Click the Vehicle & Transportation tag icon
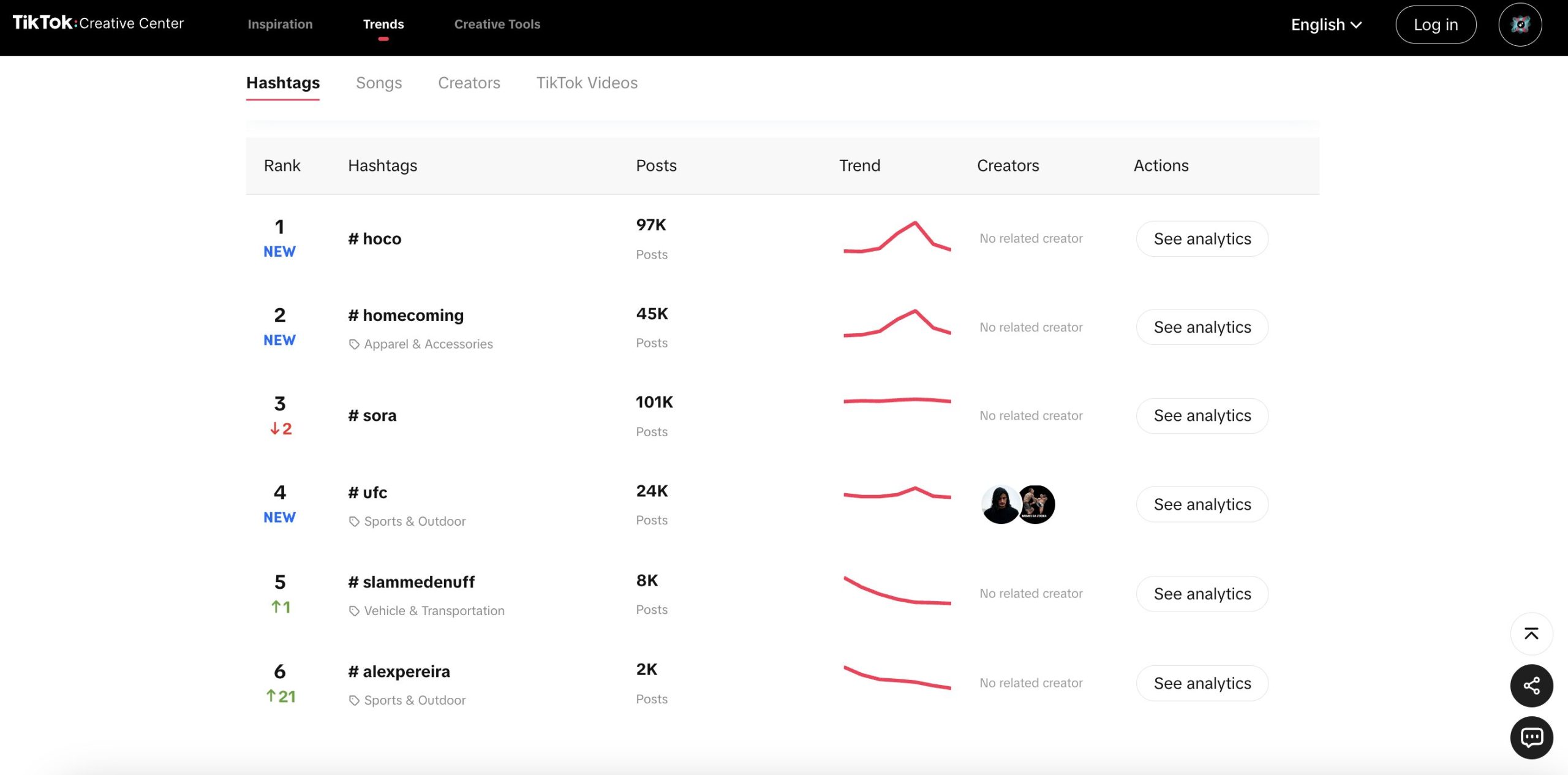 354,611
